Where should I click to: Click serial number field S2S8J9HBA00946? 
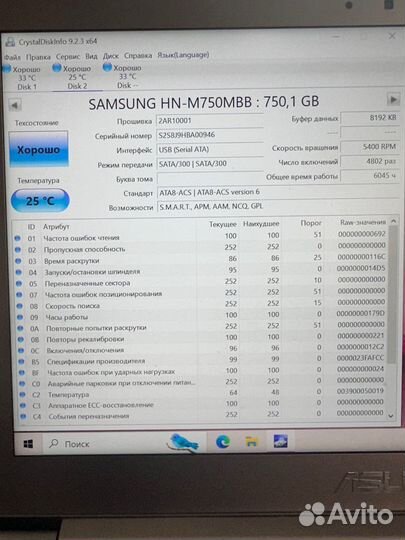coord(210,135)
